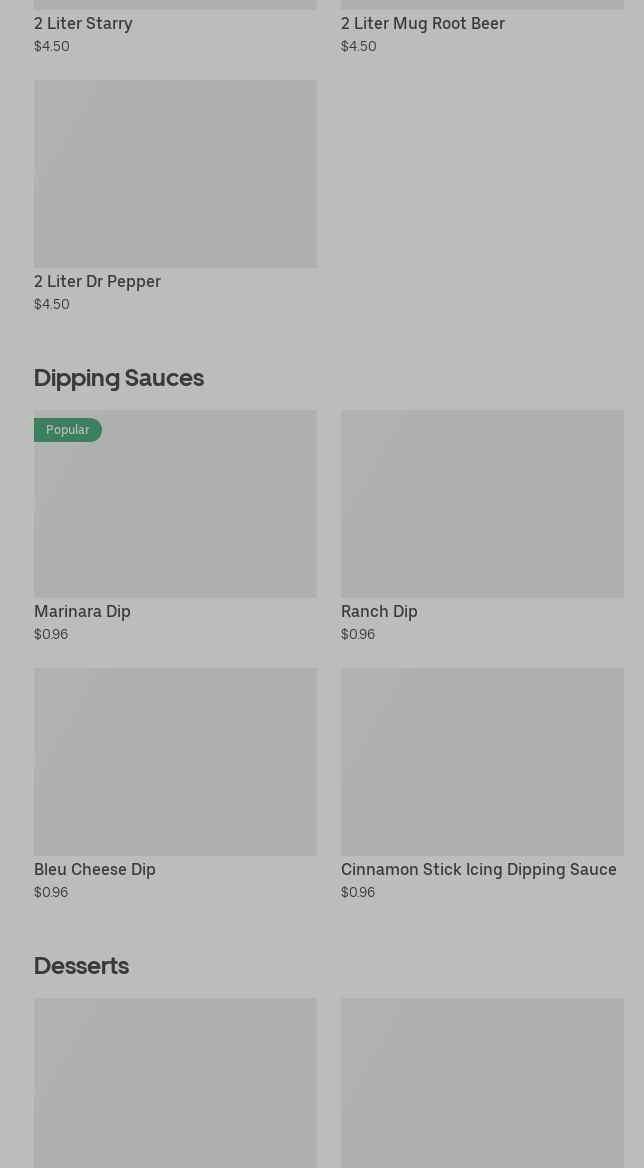Click the Desserts section heading

tap(81, 965)
